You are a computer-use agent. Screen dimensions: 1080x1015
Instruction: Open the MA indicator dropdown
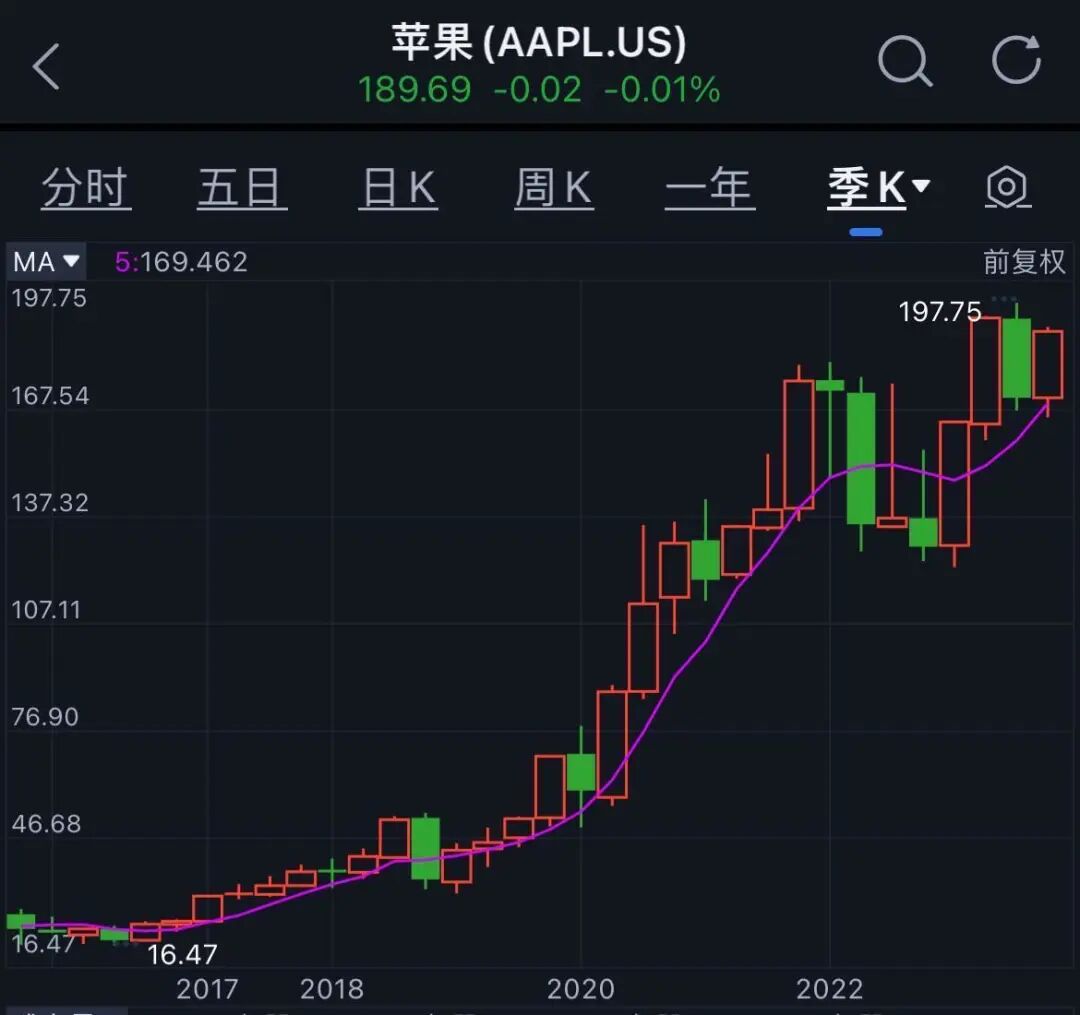(46, 262)
